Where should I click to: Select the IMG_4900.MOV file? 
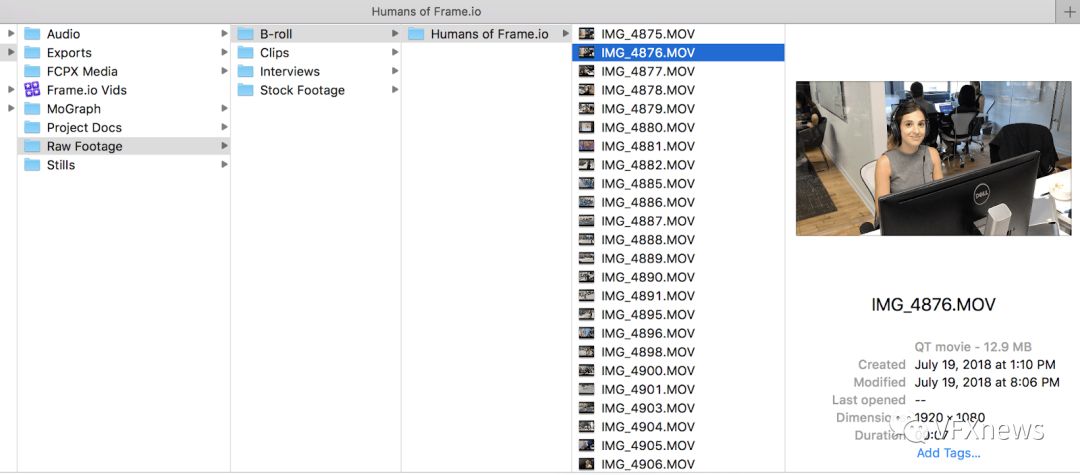point(647,371)
